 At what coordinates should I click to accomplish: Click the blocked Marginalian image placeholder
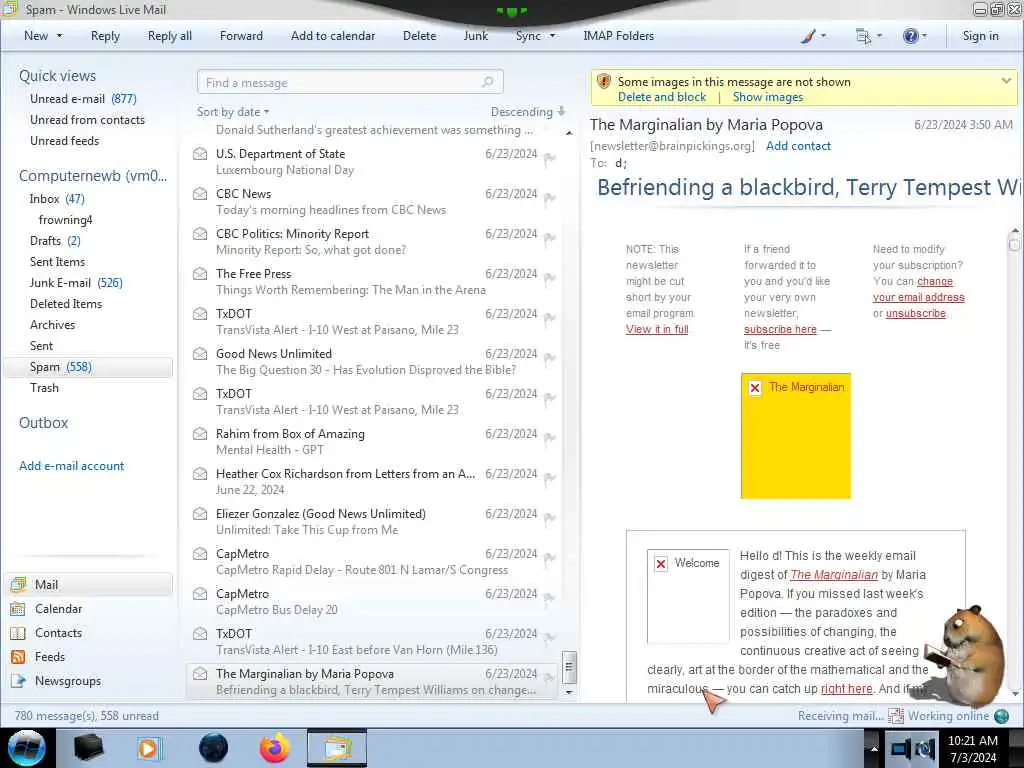click(795, 436)
